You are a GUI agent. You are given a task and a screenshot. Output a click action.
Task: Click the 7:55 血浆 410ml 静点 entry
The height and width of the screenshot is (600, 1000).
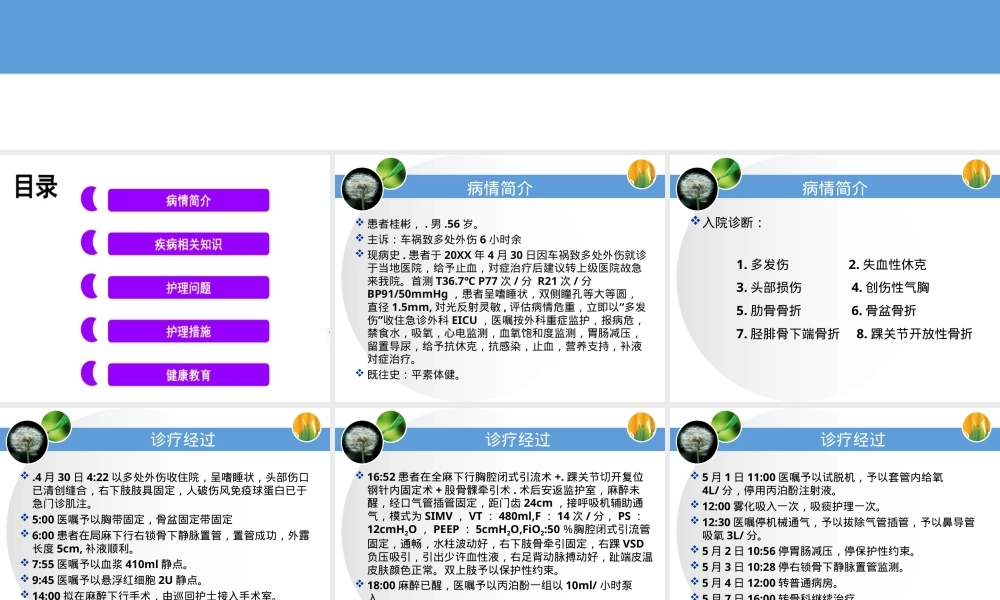110,564
